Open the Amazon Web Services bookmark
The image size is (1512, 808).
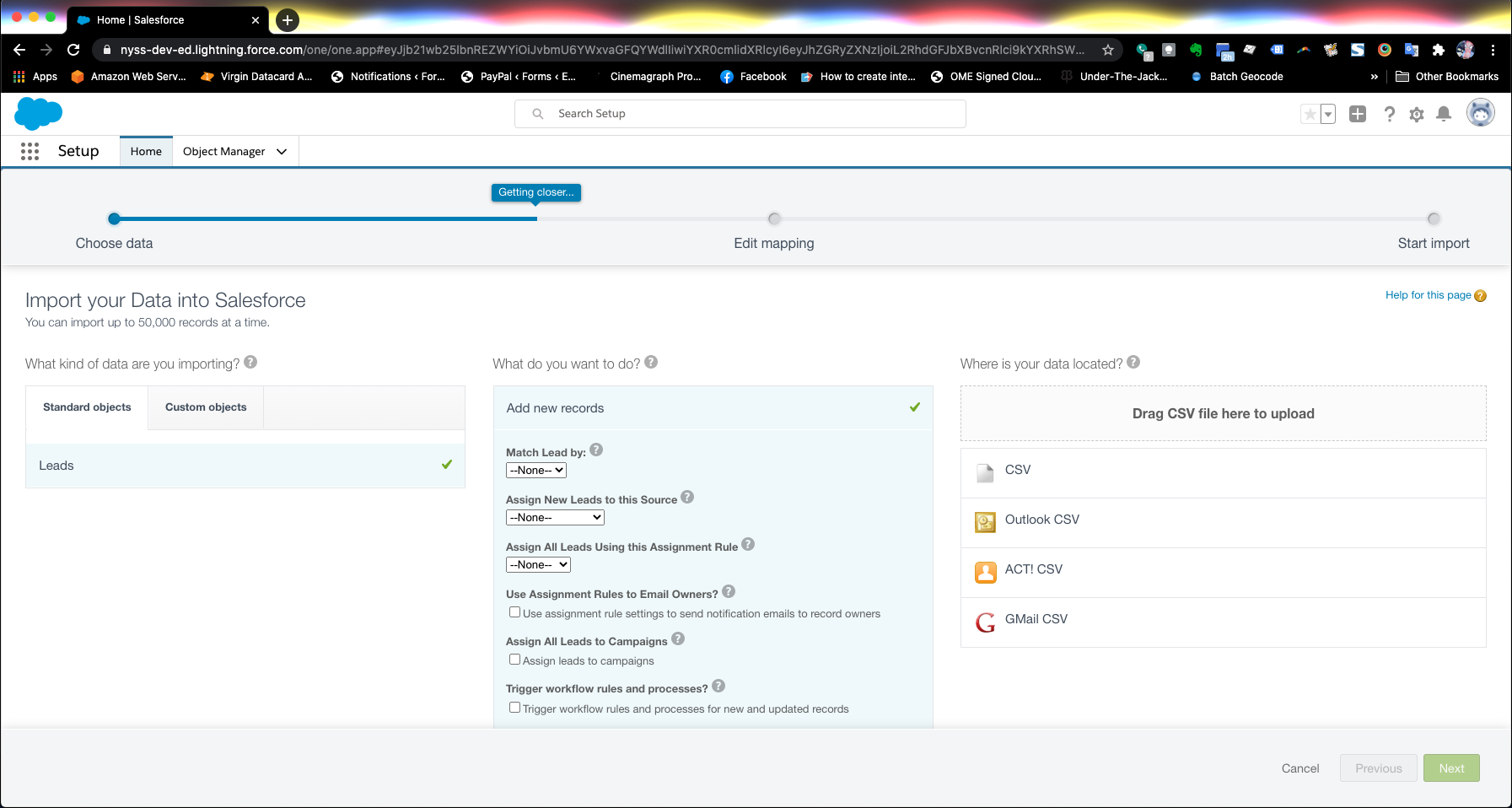tap(128, 77)
